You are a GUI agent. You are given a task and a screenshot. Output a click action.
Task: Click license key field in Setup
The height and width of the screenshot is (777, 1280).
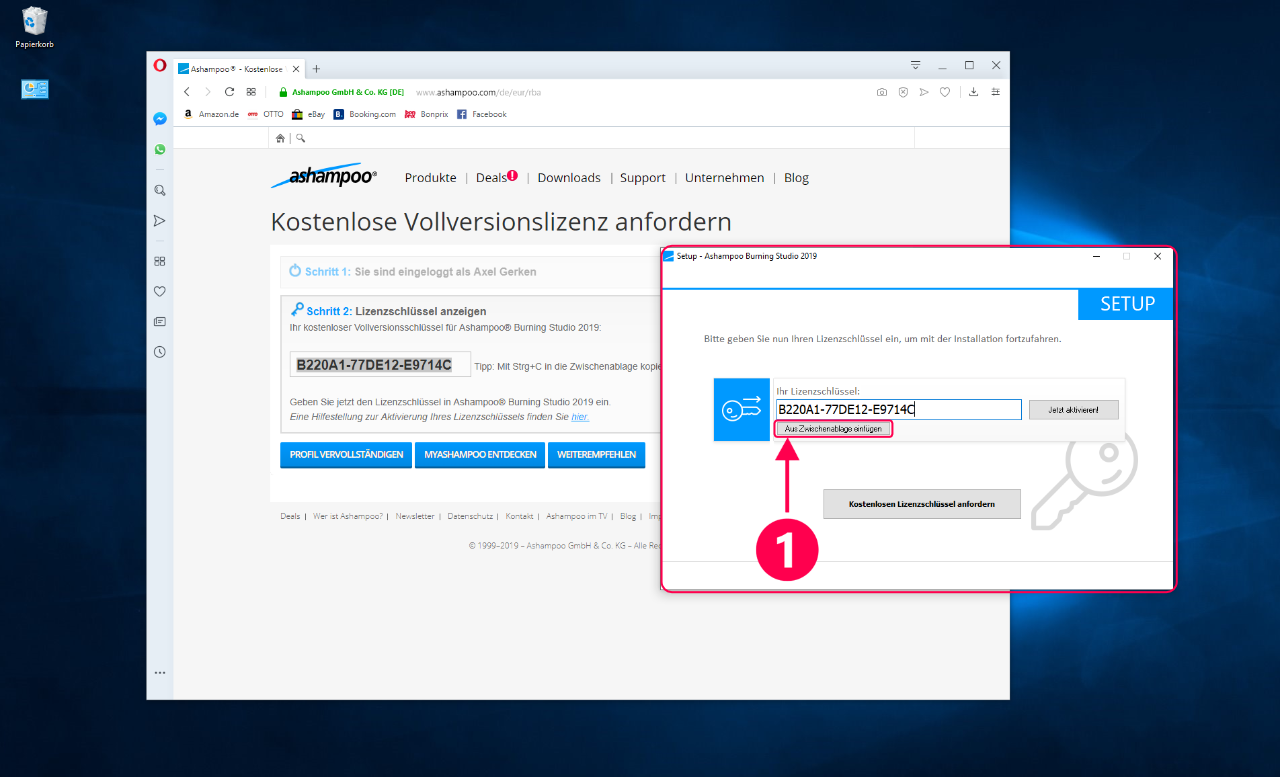coord(898,410)
